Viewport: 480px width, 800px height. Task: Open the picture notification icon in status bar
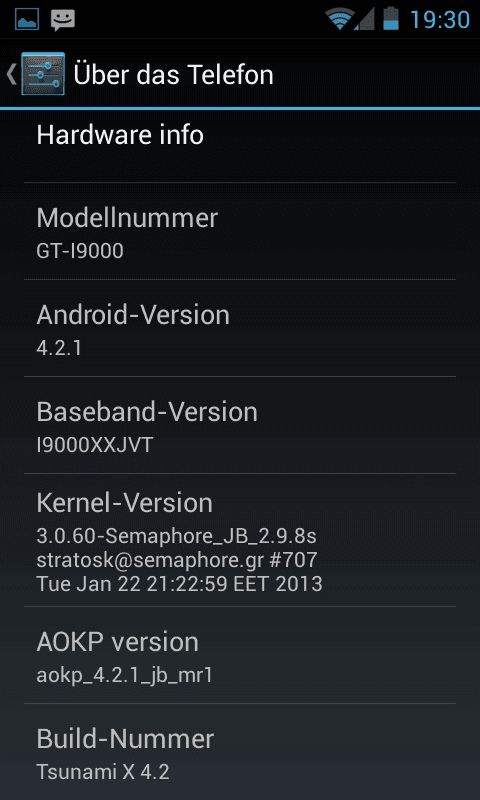(27, 19)
